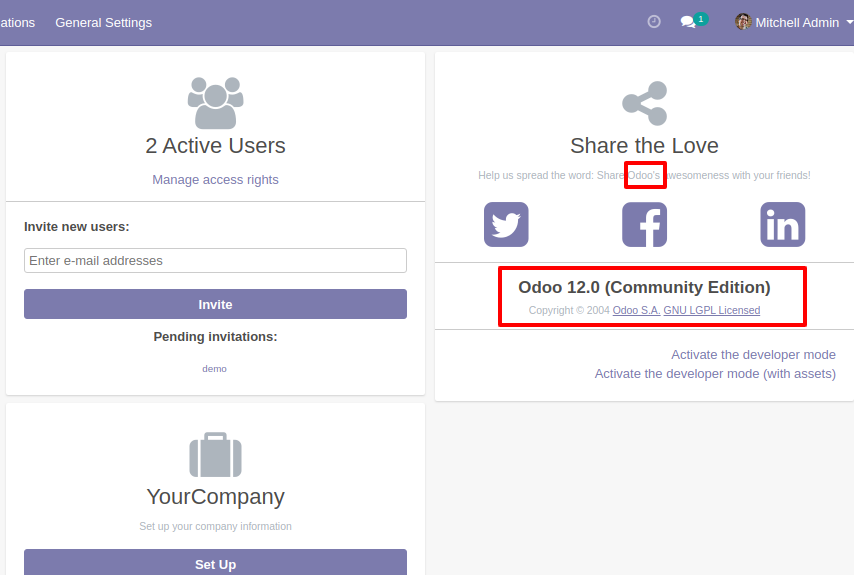
Task: Click the Invite button
Action: tap(215, 304)
